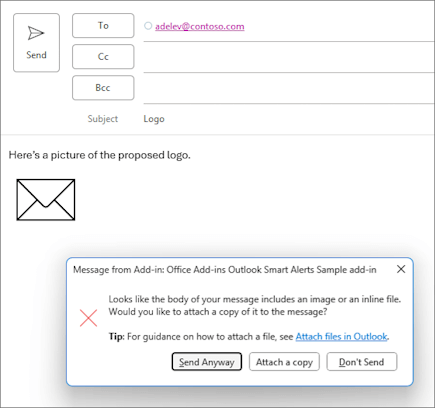435x408 pixels.
Task: Click the adelev@contoso.com recipient
Action: click(x=200, y=26)
